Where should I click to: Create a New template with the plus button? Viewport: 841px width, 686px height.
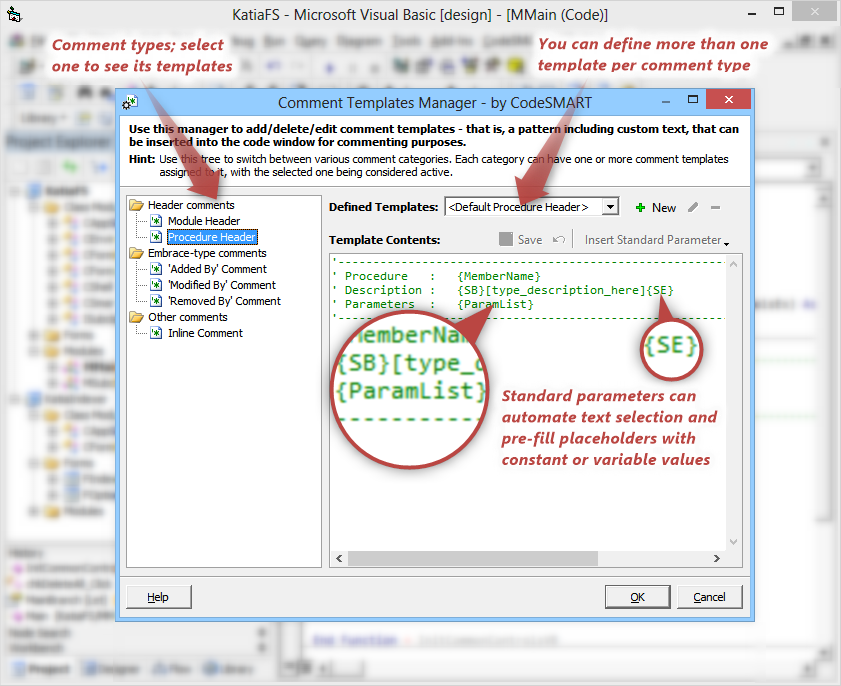(x=655, y=208)
